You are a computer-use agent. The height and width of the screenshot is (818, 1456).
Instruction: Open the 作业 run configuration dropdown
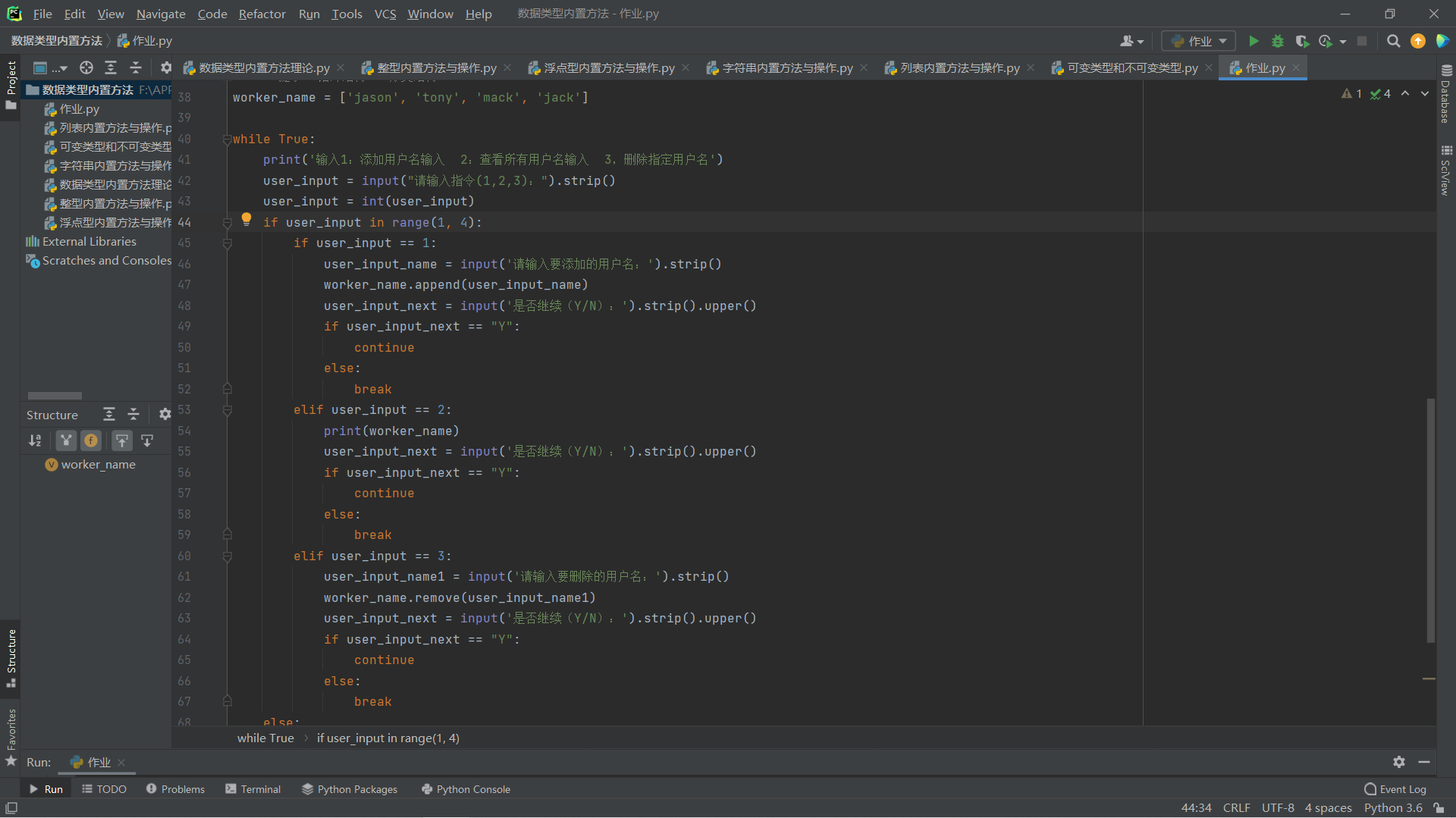(1199, 41)
